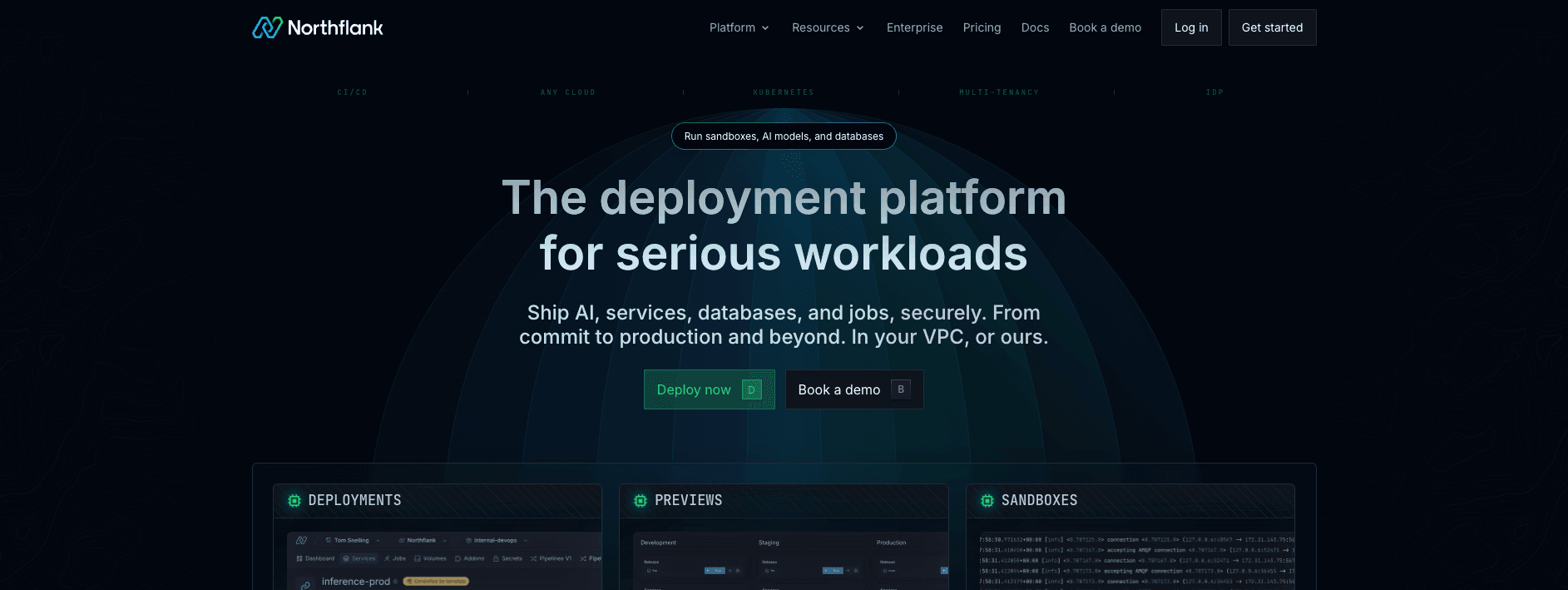Click the Log in button
This screenshot has height=590, width=1568.
[x=1191, y=27]
